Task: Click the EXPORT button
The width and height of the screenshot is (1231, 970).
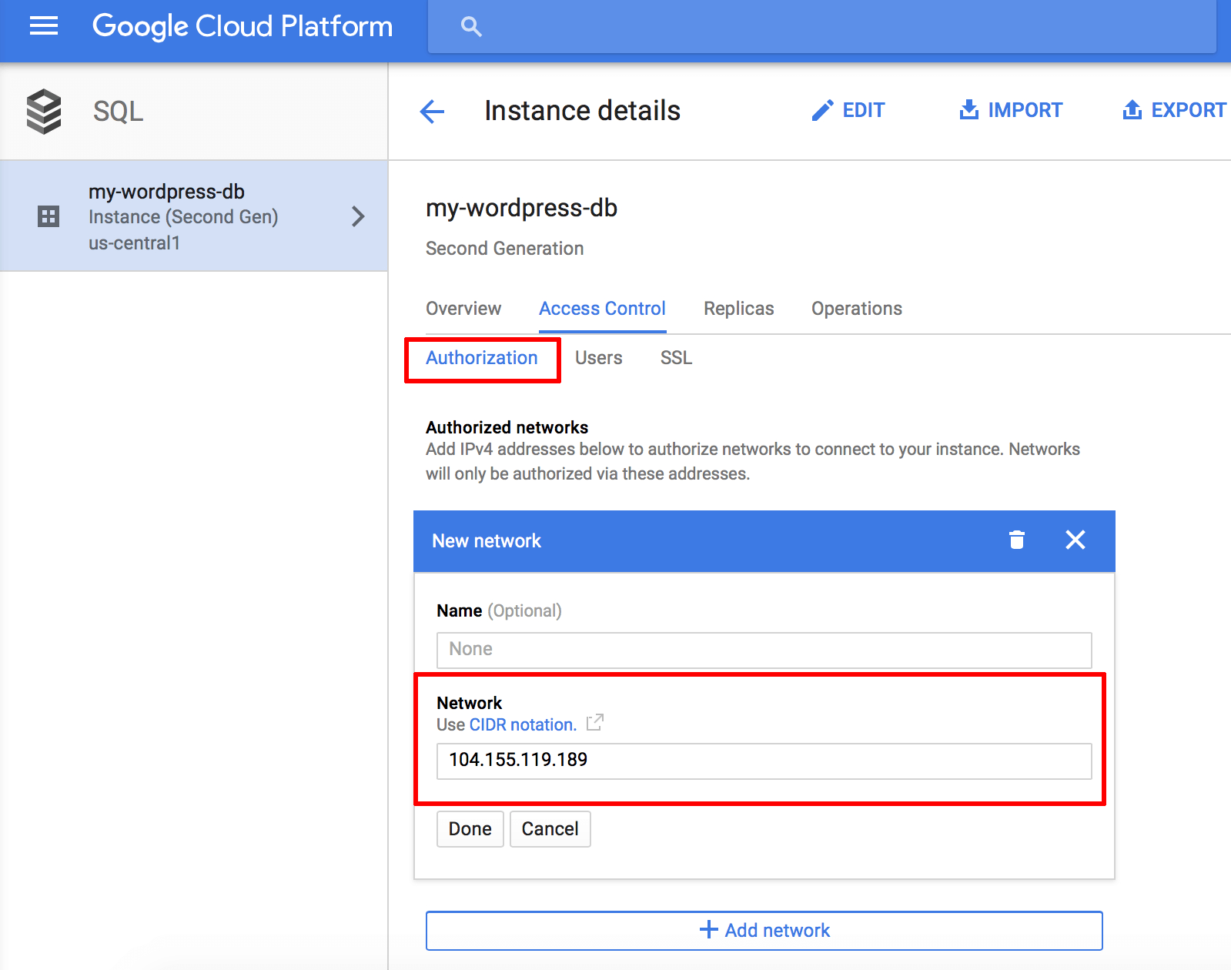Action: (x=1174, y=110)
